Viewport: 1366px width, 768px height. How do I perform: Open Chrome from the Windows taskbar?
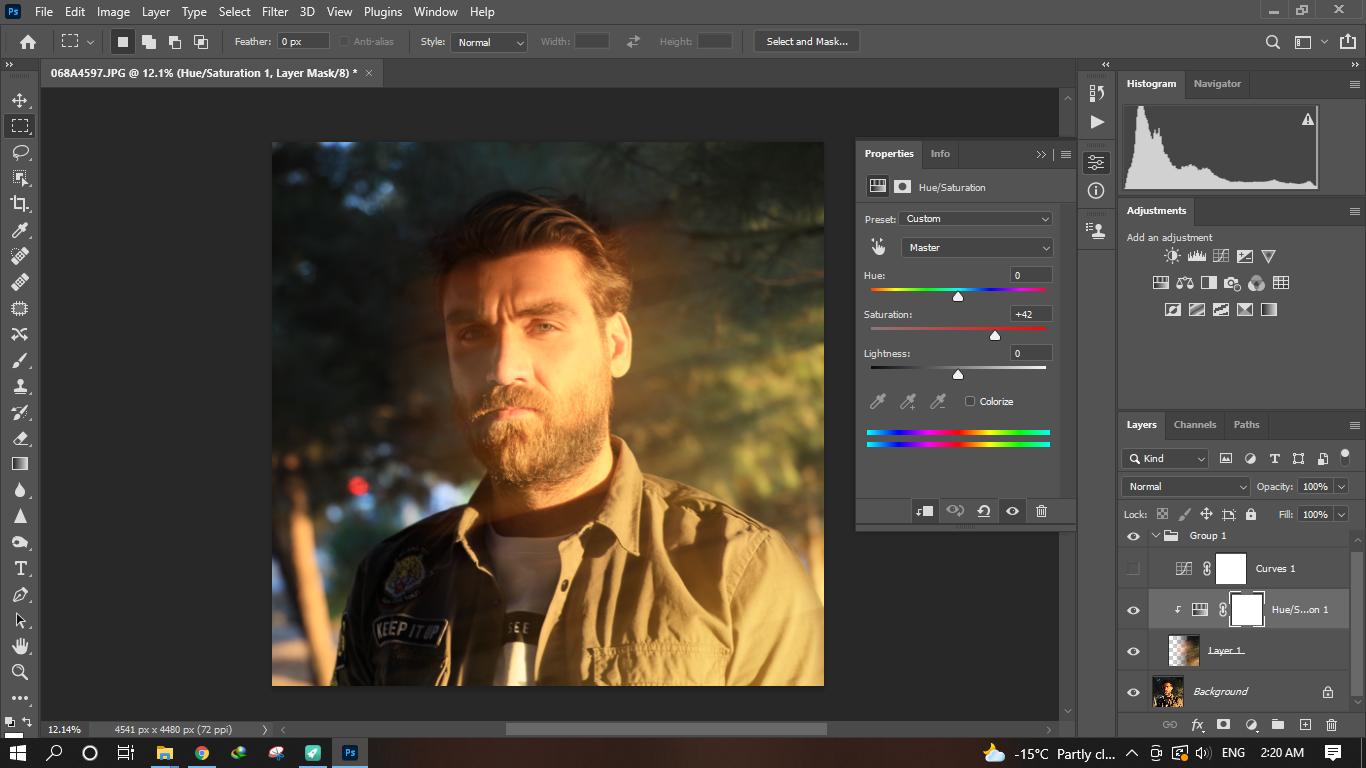coord(202,753)
